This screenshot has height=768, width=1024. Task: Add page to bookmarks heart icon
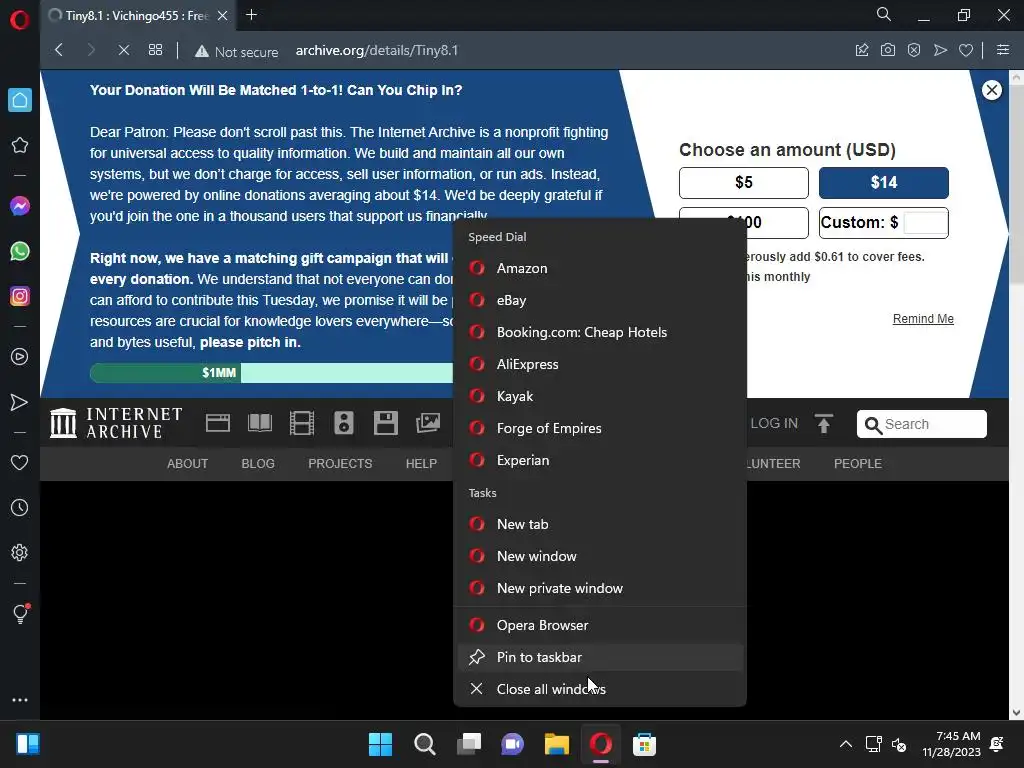(x=966, y=50)
